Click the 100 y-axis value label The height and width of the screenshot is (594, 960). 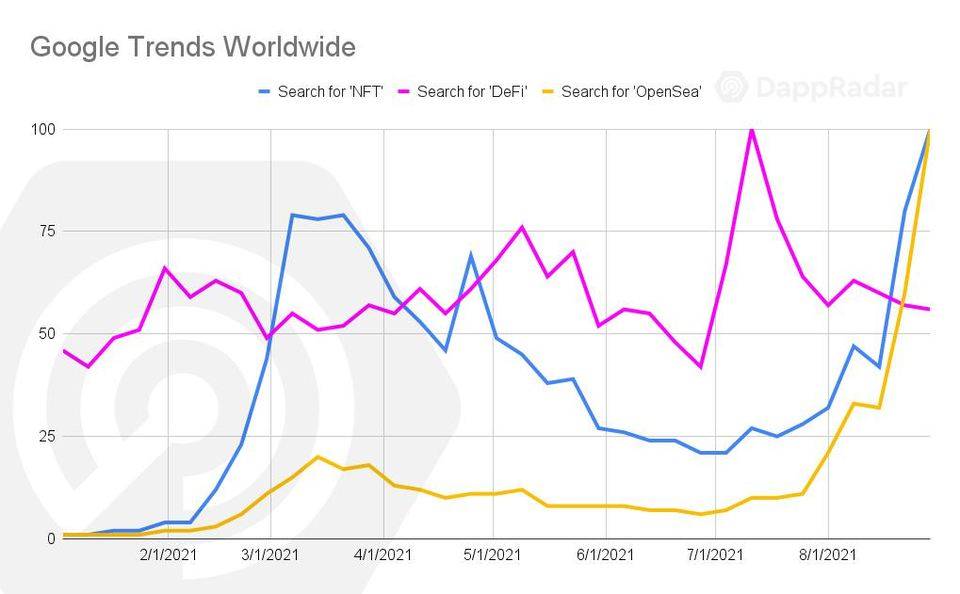[43, 129]
